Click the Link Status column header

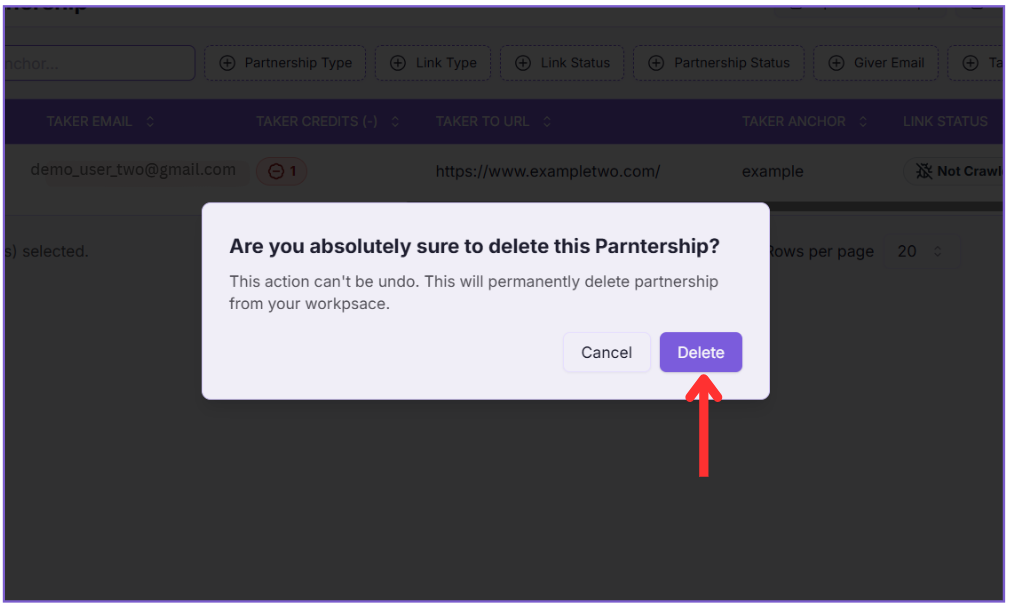945,122
